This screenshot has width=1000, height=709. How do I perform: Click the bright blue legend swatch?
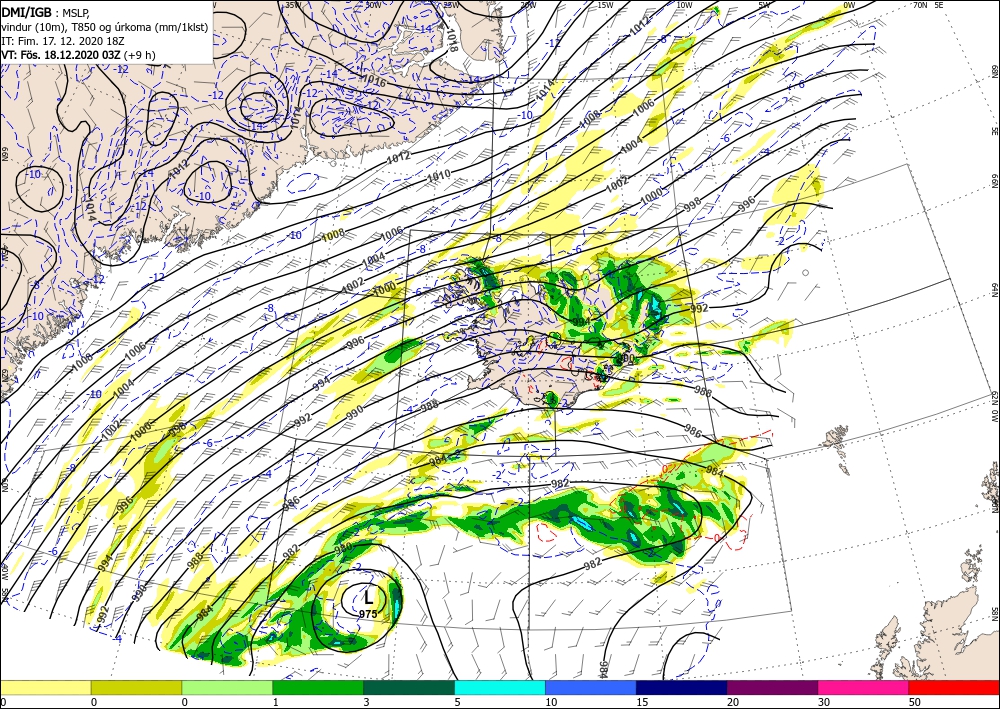tap(591, 687)
